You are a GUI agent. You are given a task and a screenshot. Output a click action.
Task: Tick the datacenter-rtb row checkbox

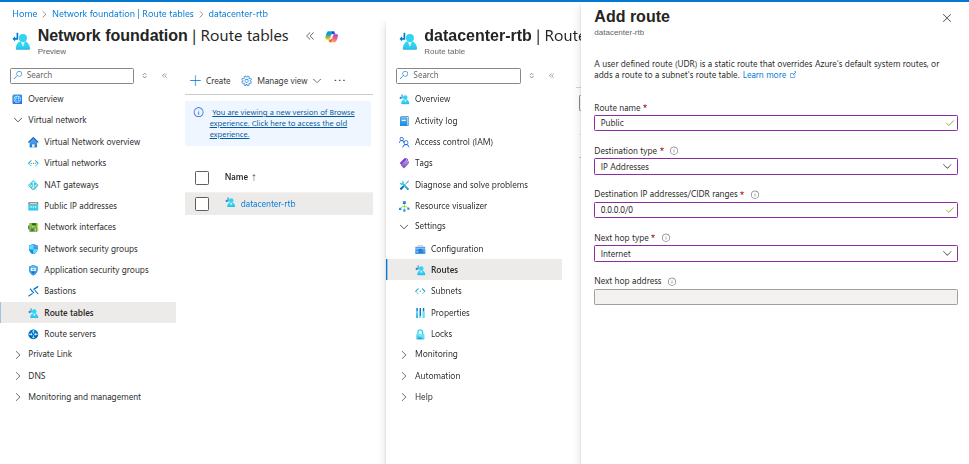pos(202,204)
